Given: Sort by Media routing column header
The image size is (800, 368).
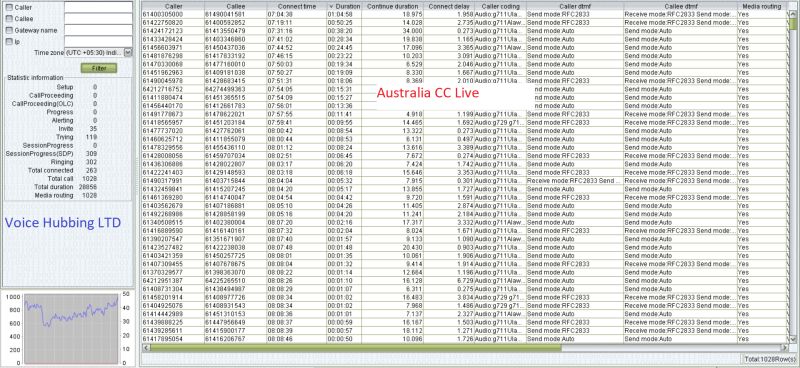Looking at the screenshot, I should click(x=762, y=6).
